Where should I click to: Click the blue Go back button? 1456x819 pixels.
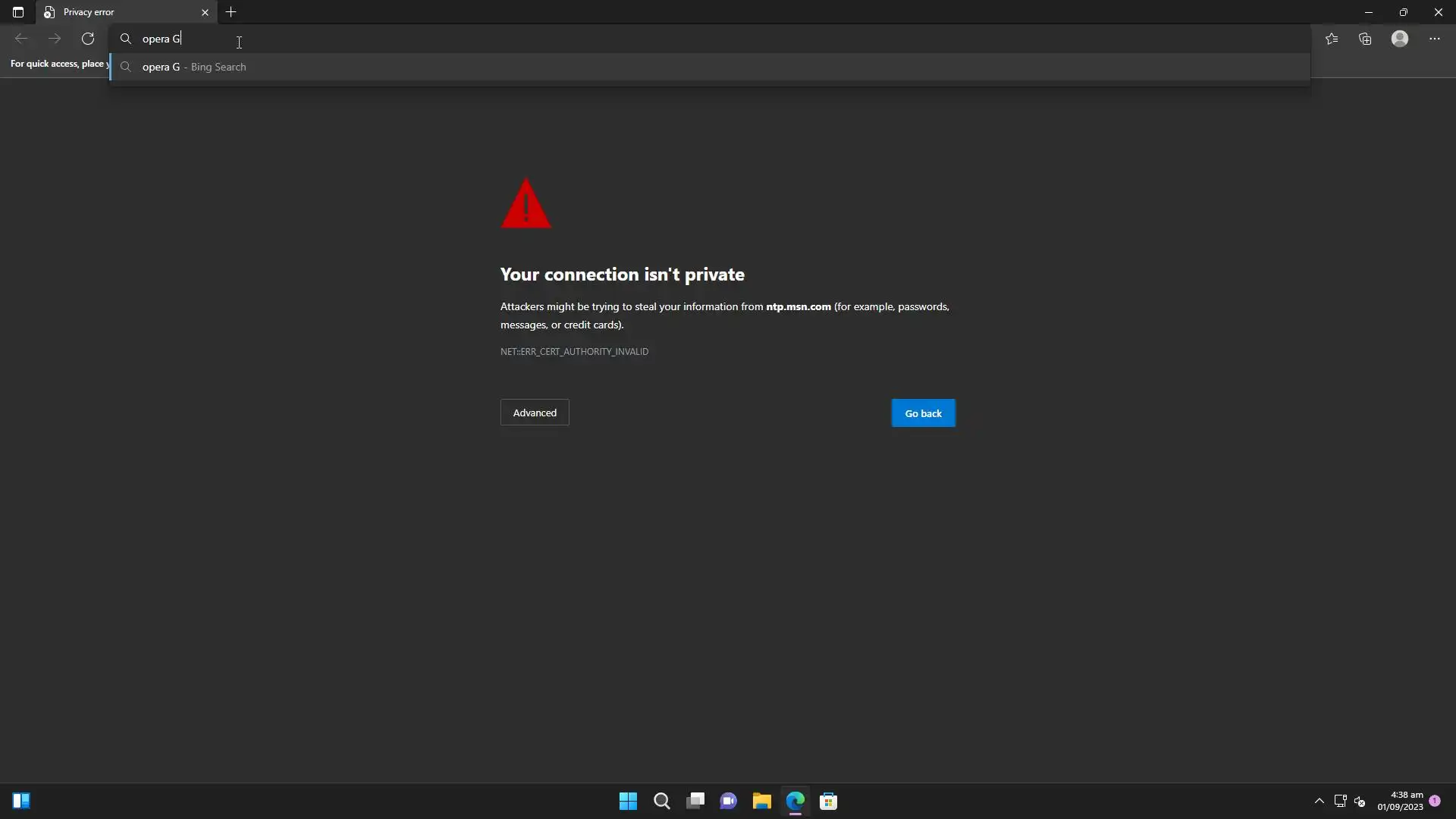(923, 413)
